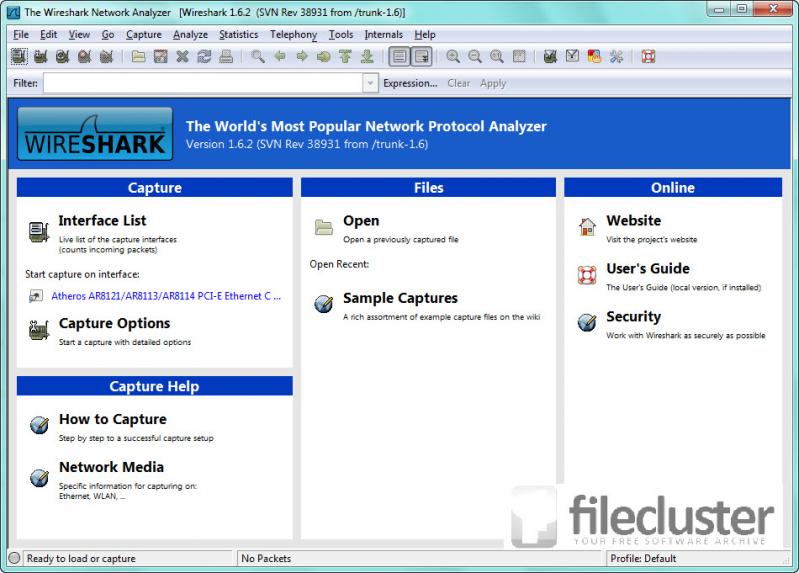This screenshot has height=573, width=799.
Task: Click the expert info circle in status bar
Action: tap(15, 558)
